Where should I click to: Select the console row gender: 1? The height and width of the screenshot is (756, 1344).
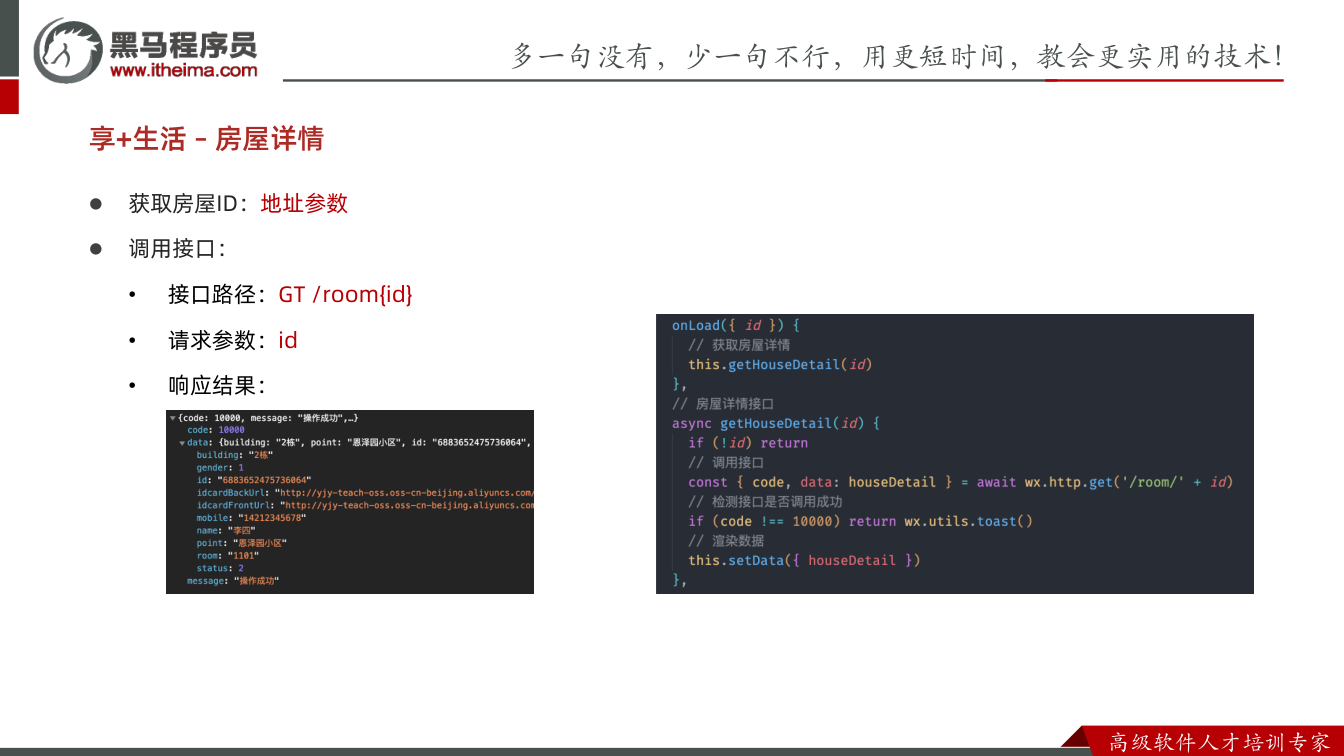pyautogui.click(x=220, y=467)
